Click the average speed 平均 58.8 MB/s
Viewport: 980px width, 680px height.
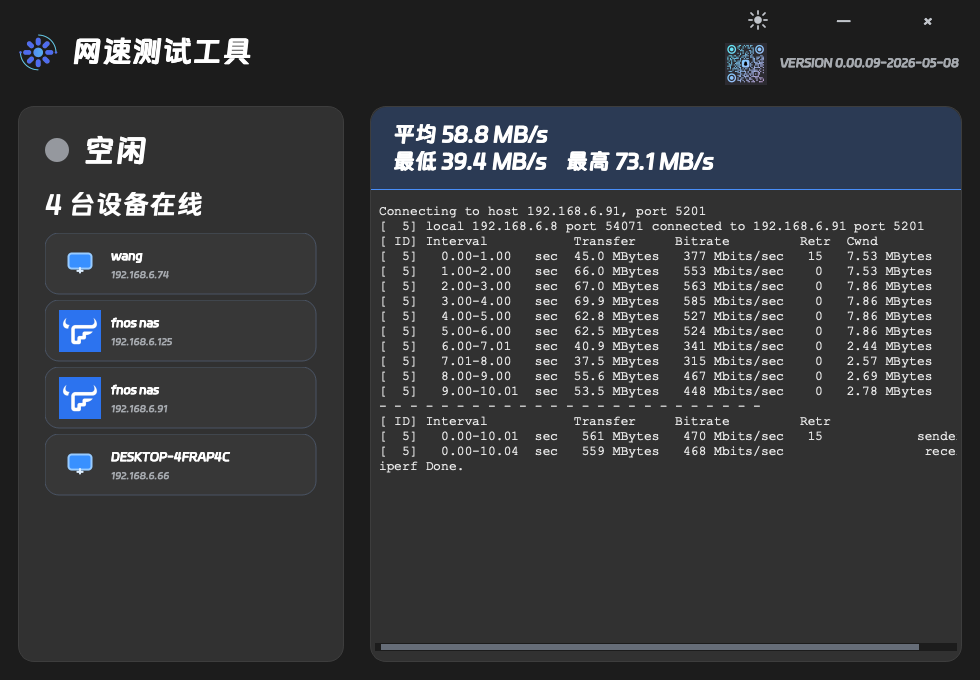point(471,134)
